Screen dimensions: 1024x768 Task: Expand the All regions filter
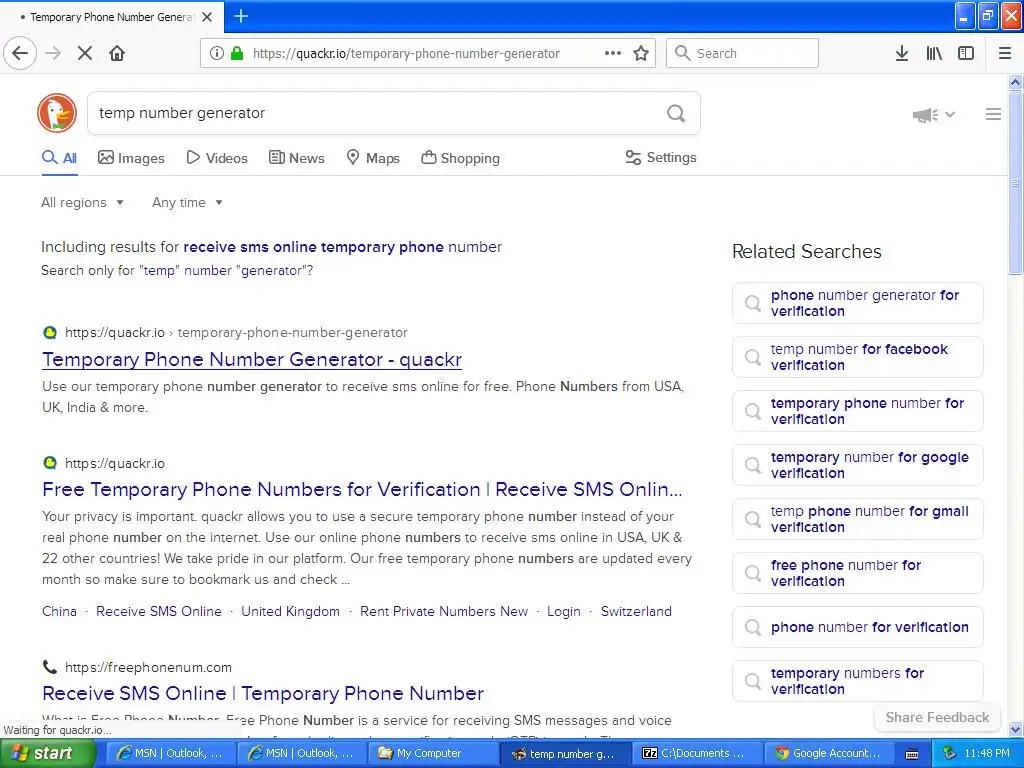click(82, 202)
